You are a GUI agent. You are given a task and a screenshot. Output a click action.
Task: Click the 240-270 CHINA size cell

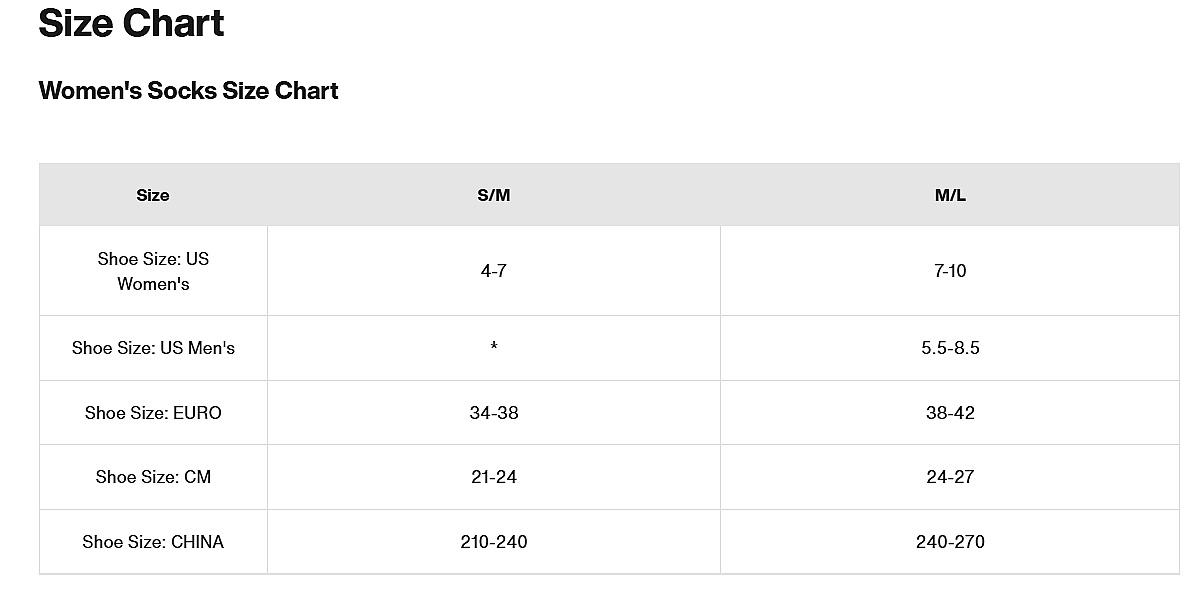pos(950,542)
